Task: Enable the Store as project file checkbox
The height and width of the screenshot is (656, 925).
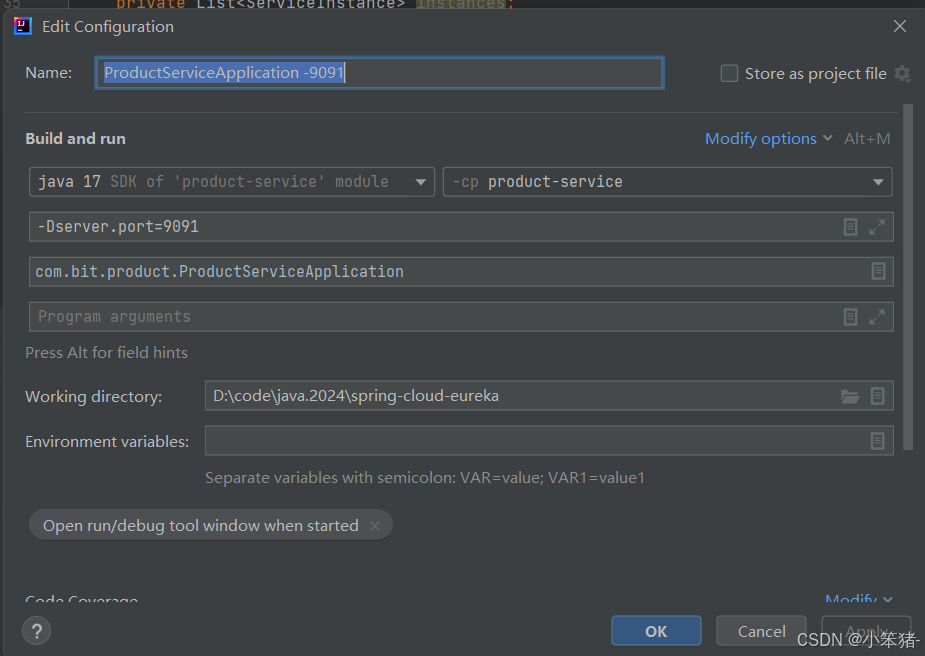Action: (x=729, y=73)
